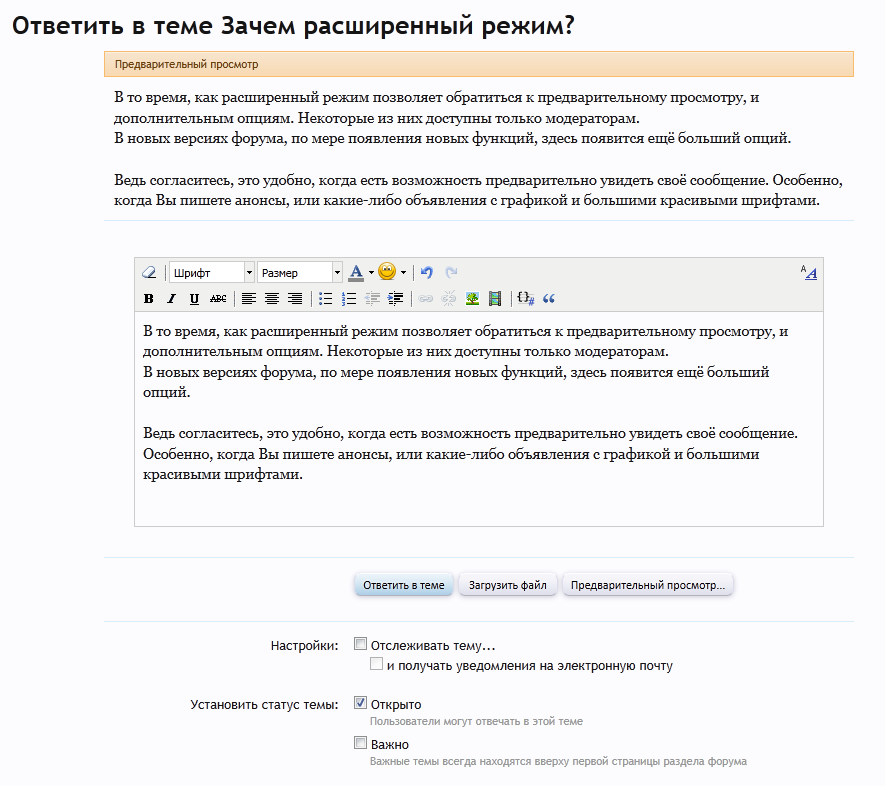Toggle strikethrough ABC formatting
Image resolution: width=885 pixels, height=786 pixels.
[218, 298]
